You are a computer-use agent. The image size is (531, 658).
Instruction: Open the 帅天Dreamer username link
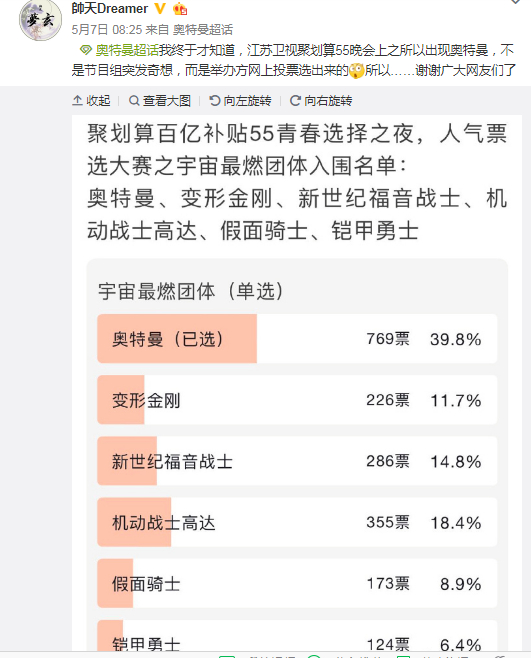[110, 8]
